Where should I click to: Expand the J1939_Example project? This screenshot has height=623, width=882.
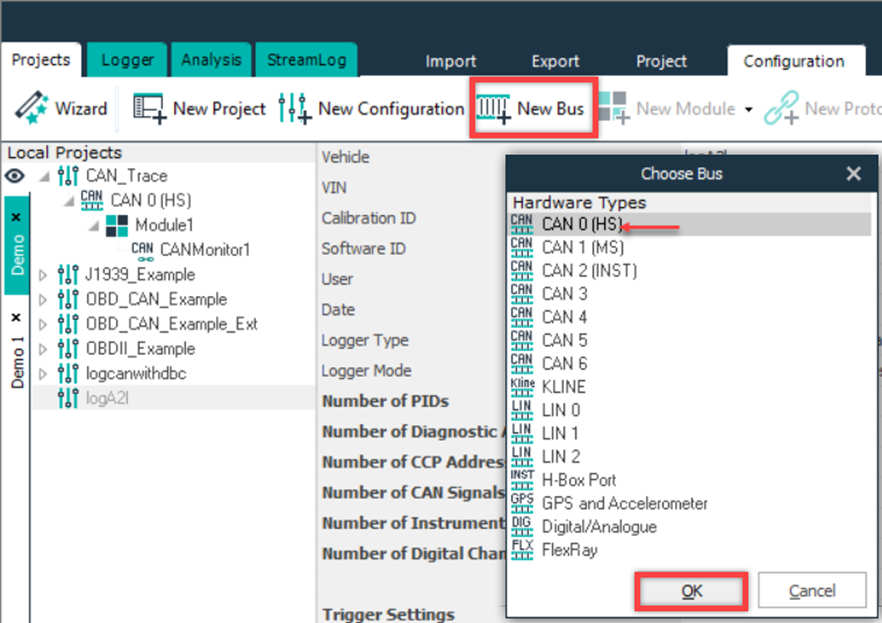tap(42, 275)
